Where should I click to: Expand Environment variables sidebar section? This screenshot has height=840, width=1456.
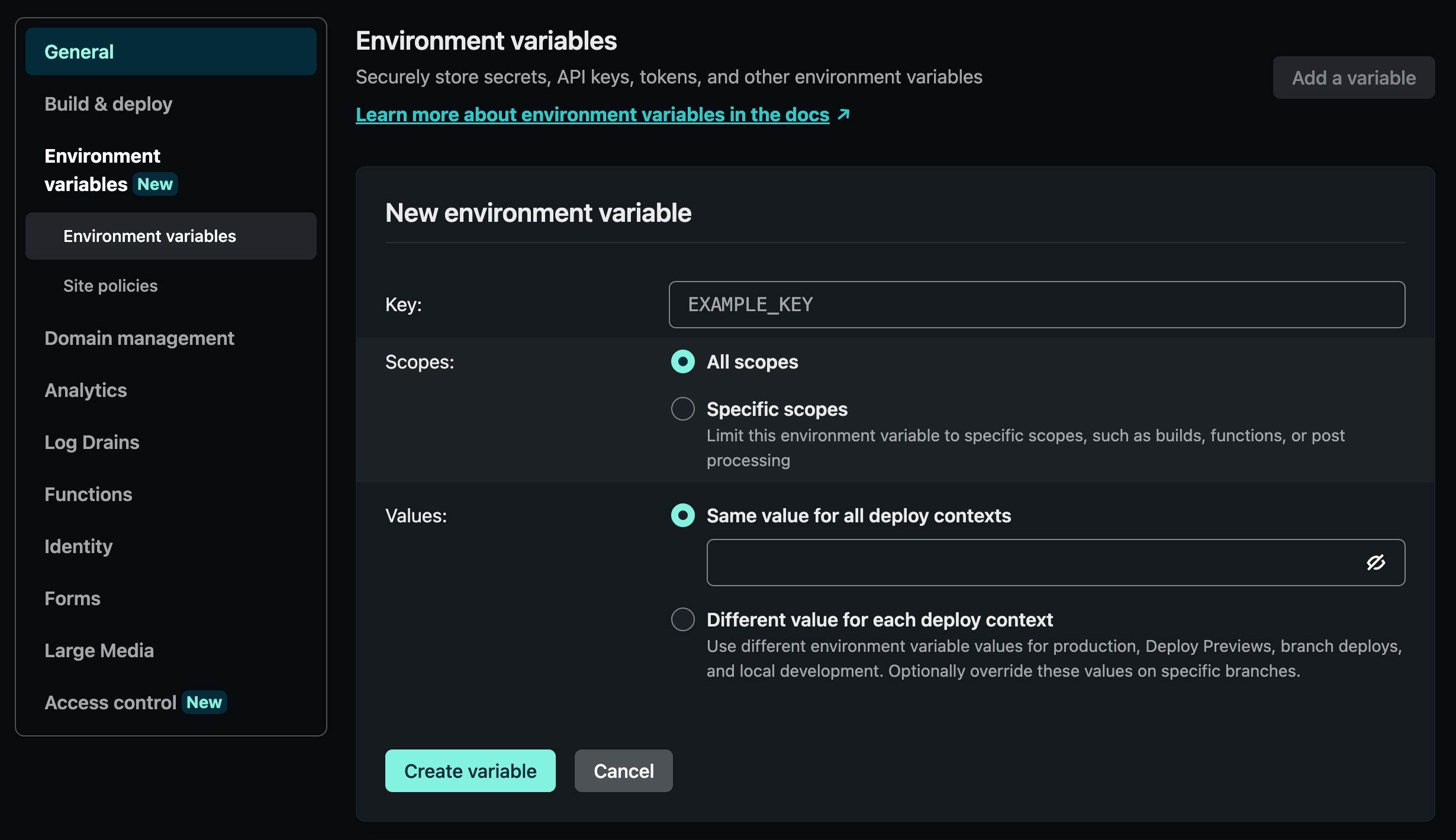102,170
